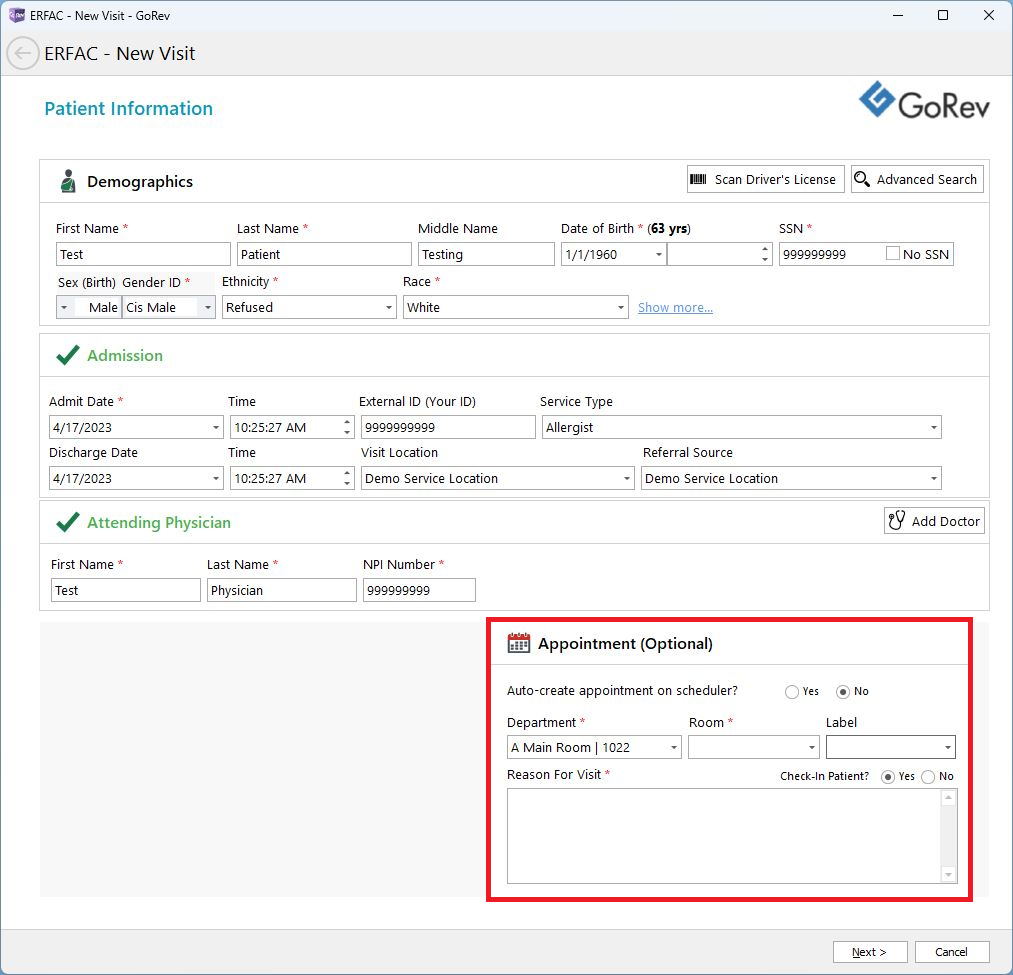Click the demographics First Name field
Viewport: 1013px width, 975px height.
point(143,255)
